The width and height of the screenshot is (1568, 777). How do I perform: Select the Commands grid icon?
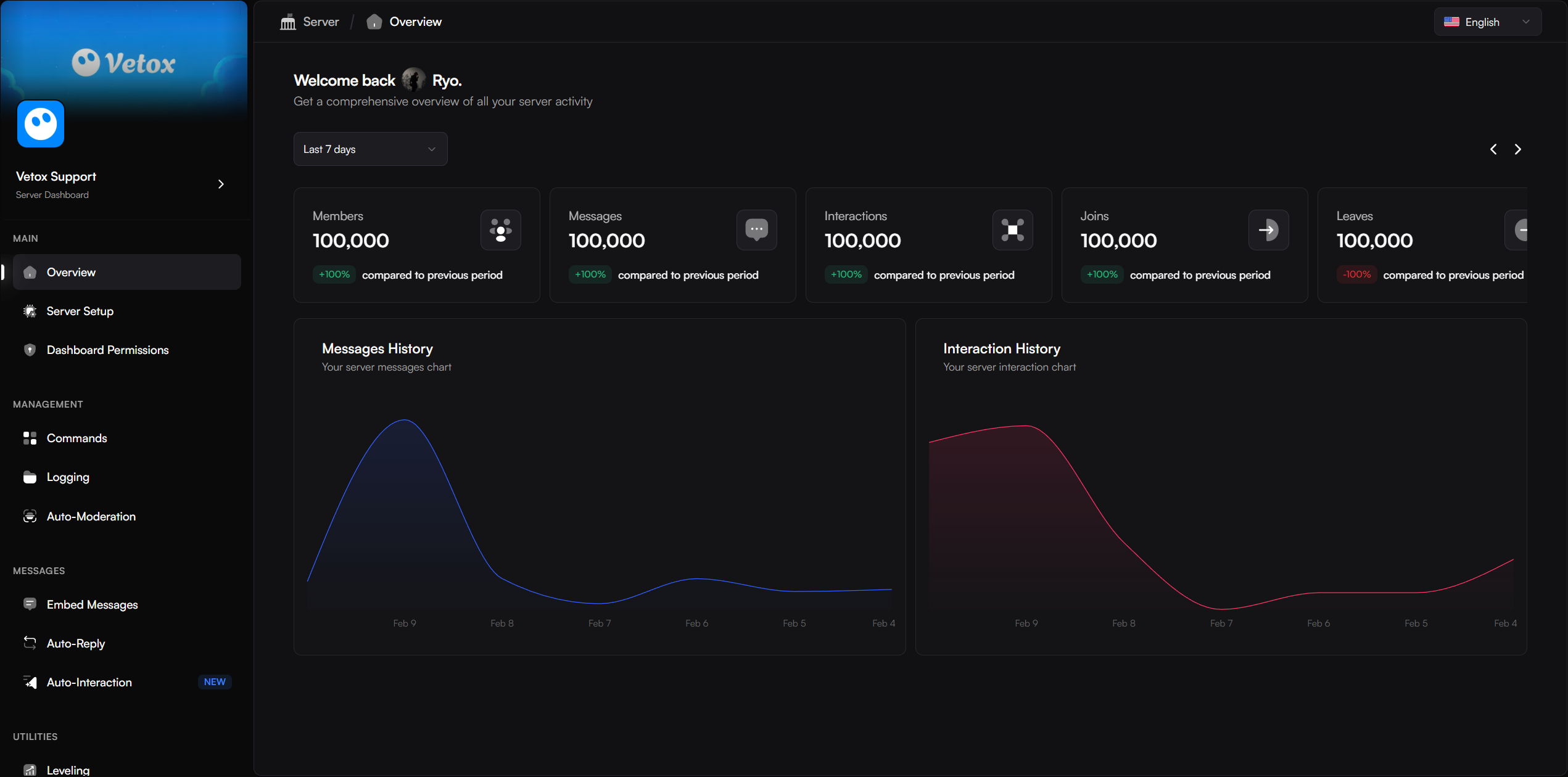[x=30, y=438]
